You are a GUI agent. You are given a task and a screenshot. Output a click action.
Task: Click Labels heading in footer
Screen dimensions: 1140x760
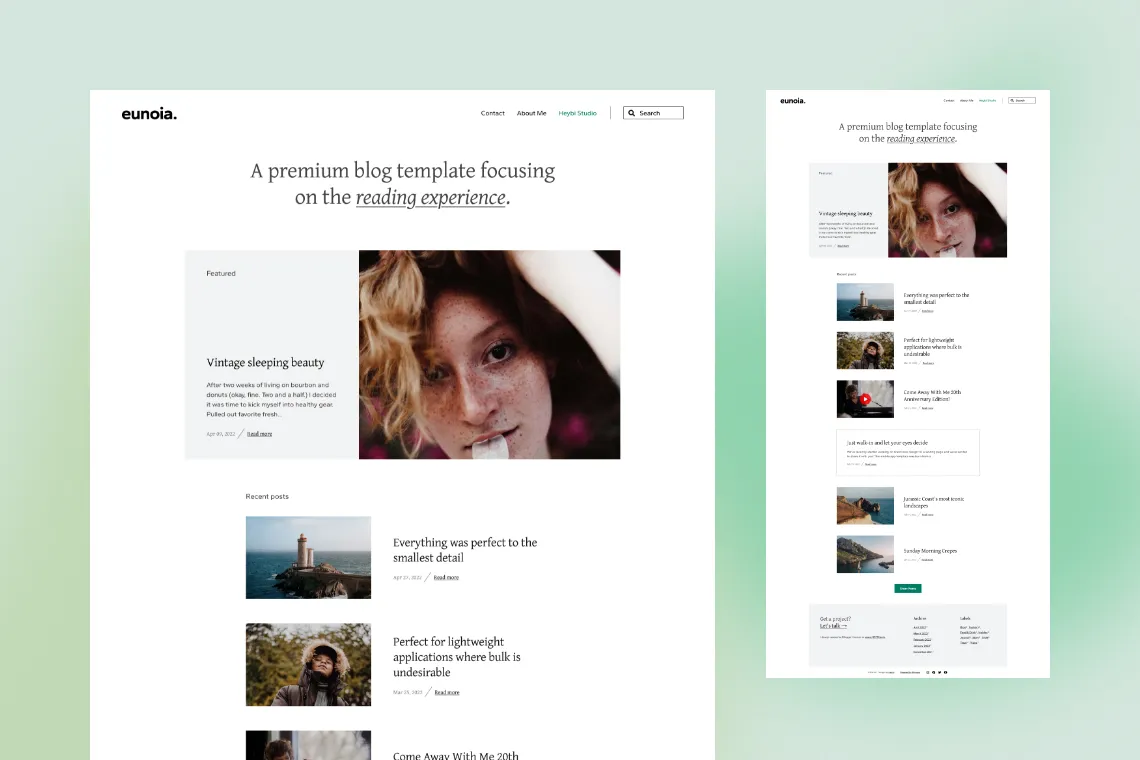click(966, 618)
